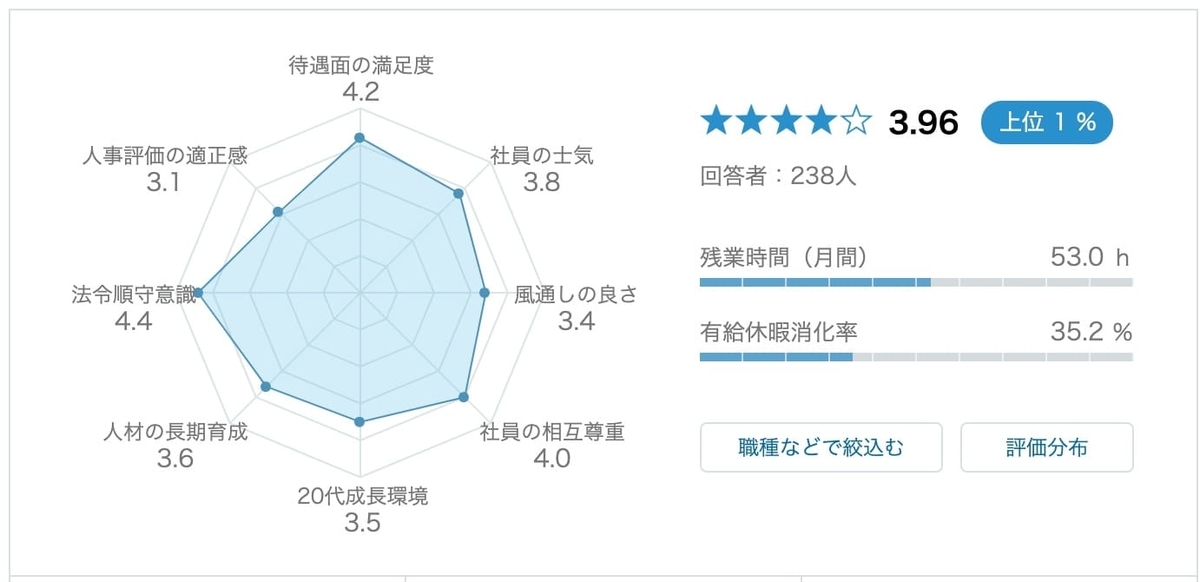The height and width of the screenshot is (582, 1200).
Task: Click the 法令順守意識 axis label
Action: tap(134, 295)
